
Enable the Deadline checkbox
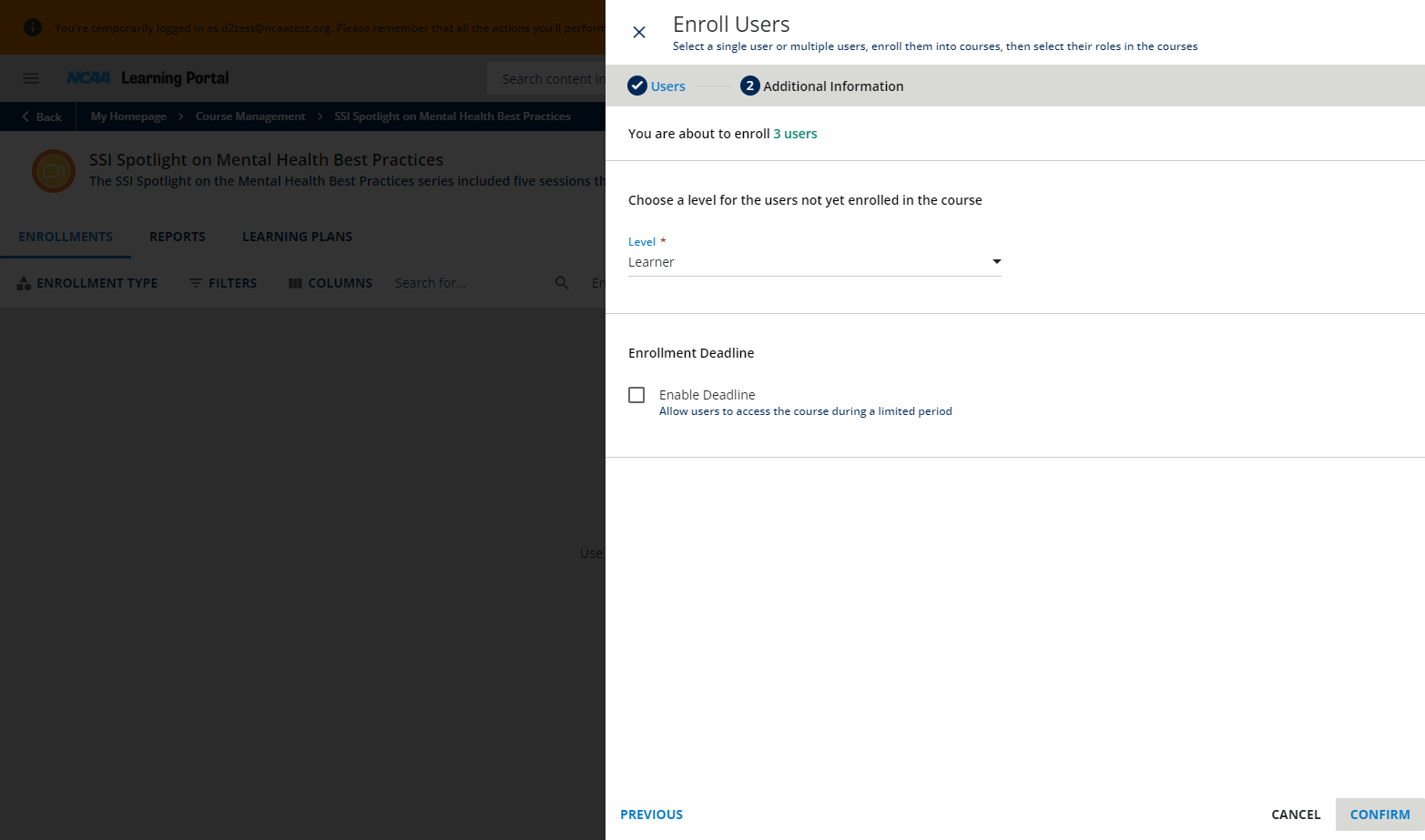point(636,395)
